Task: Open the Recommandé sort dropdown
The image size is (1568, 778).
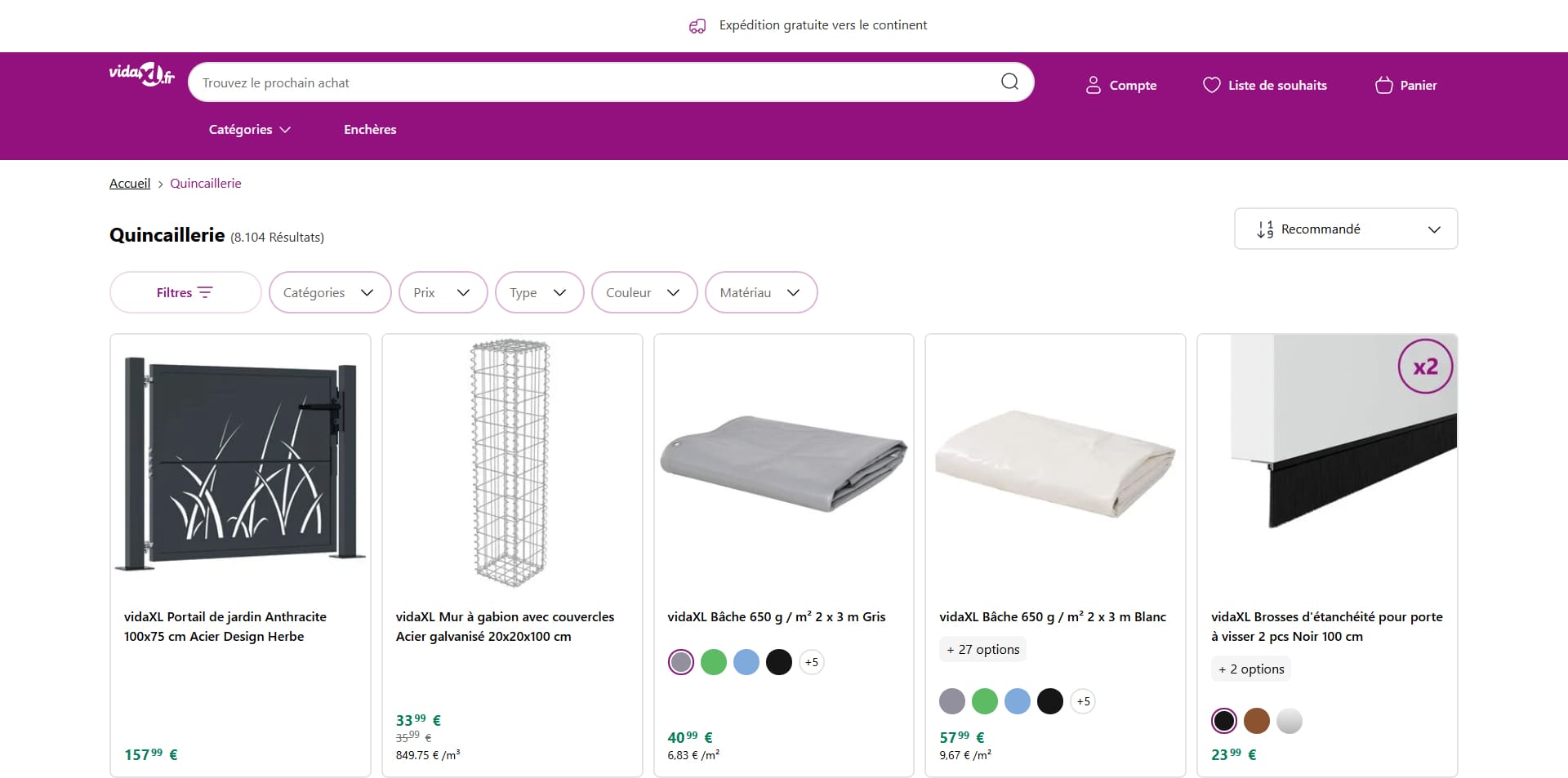Action: [1346, 229]
